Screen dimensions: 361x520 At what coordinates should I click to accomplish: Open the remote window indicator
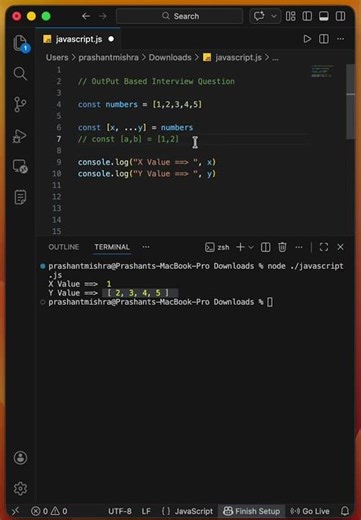[x=15, y=511]
